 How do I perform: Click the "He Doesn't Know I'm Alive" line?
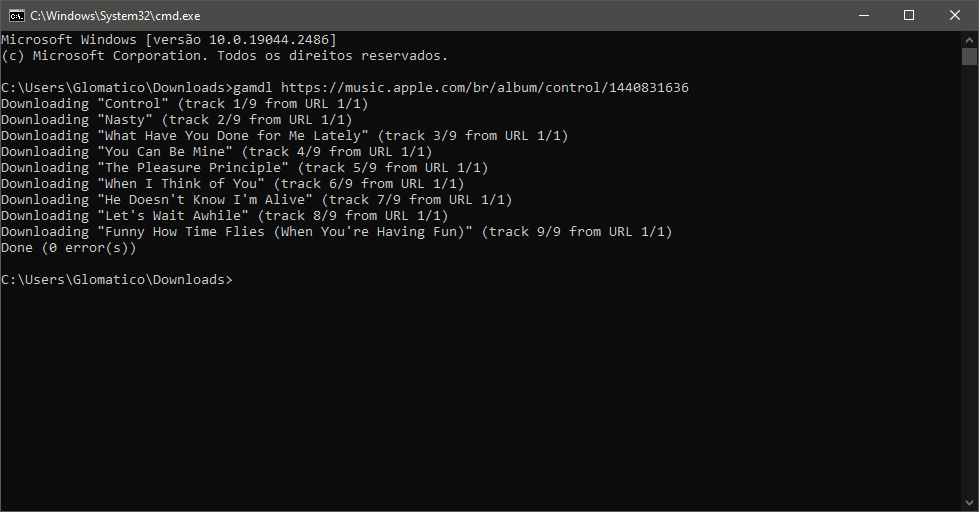tap(256, 200)
